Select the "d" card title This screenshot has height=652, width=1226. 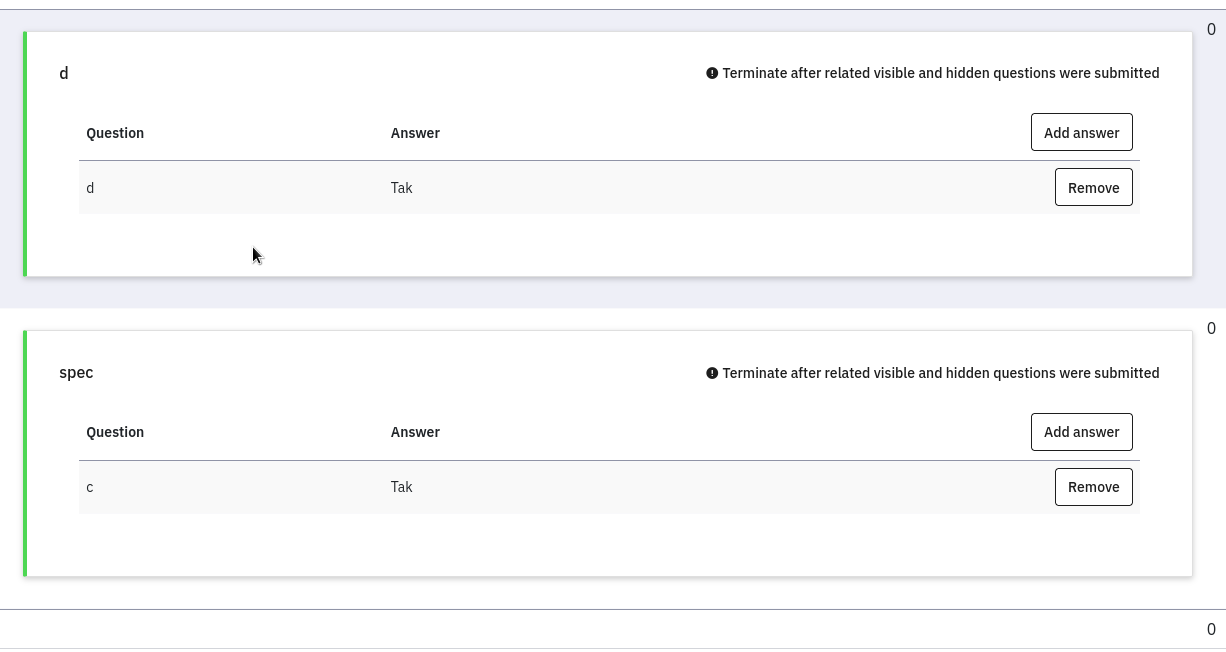coord(64,73)
